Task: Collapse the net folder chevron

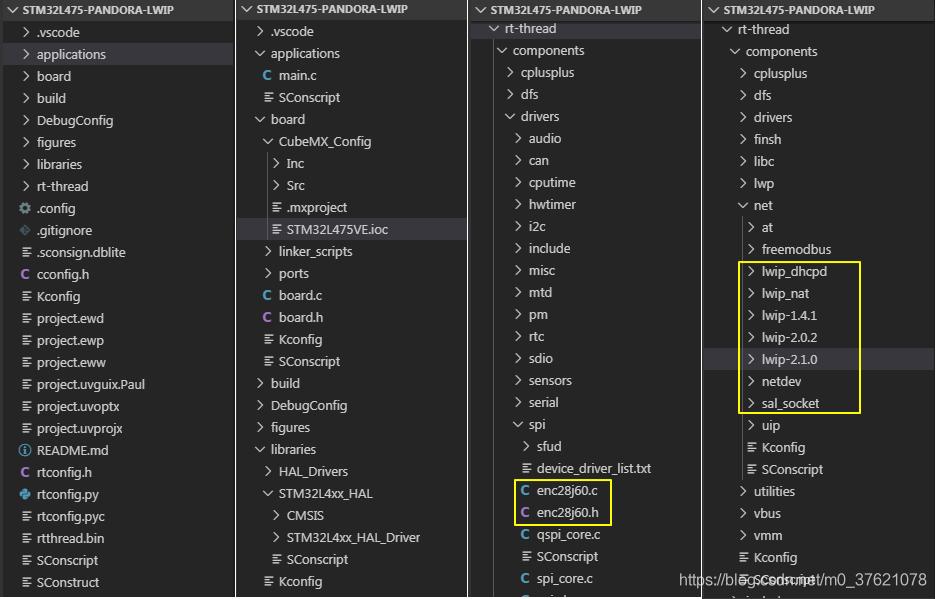Action: tap(743, 206)
